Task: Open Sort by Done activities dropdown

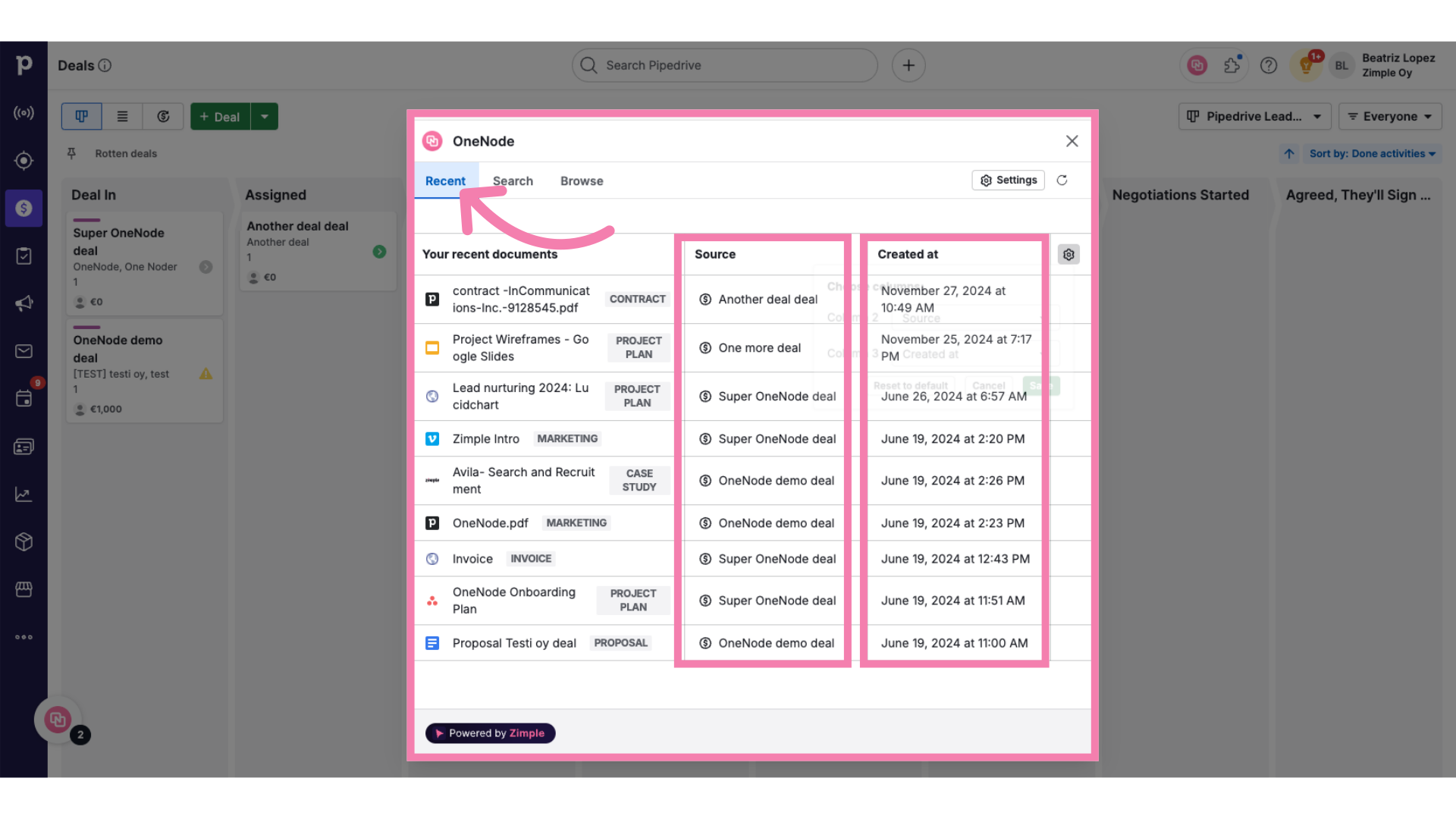Action: tap(1373, 153)
